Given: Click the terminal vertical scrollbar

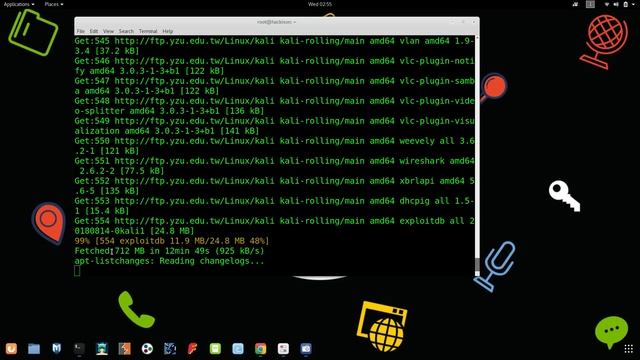Looking at the screenshot, I should coord(477,155).
